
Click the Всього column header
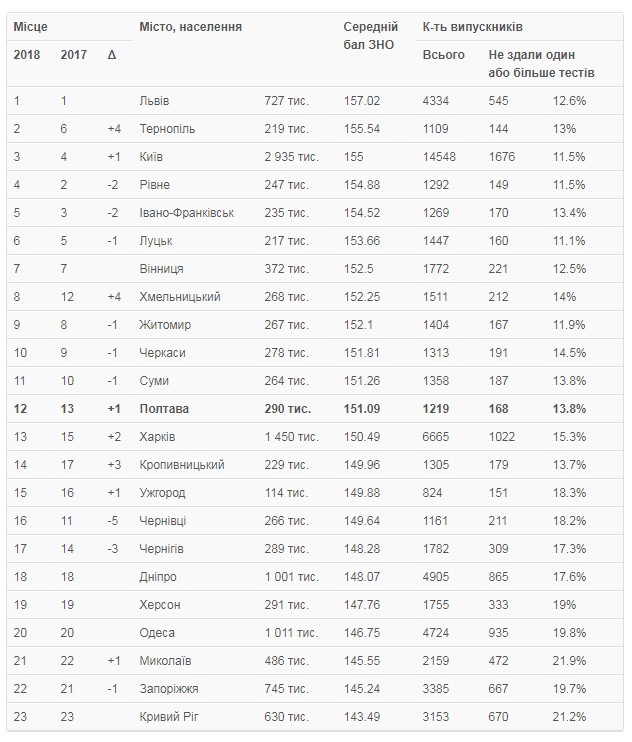pyautogui.click(x=443, y=54)
